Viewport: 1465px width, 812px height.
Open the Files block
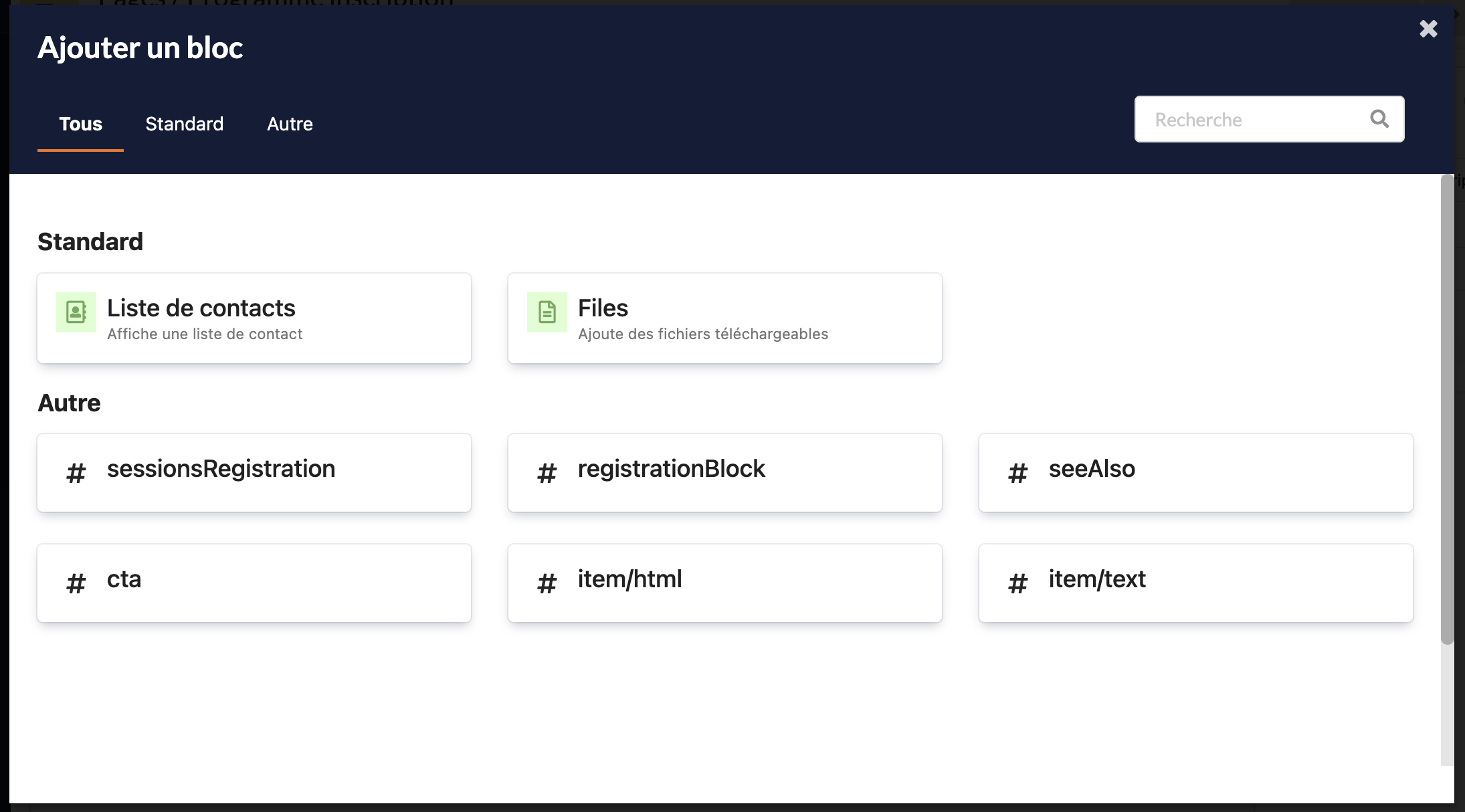click(725, 317)
